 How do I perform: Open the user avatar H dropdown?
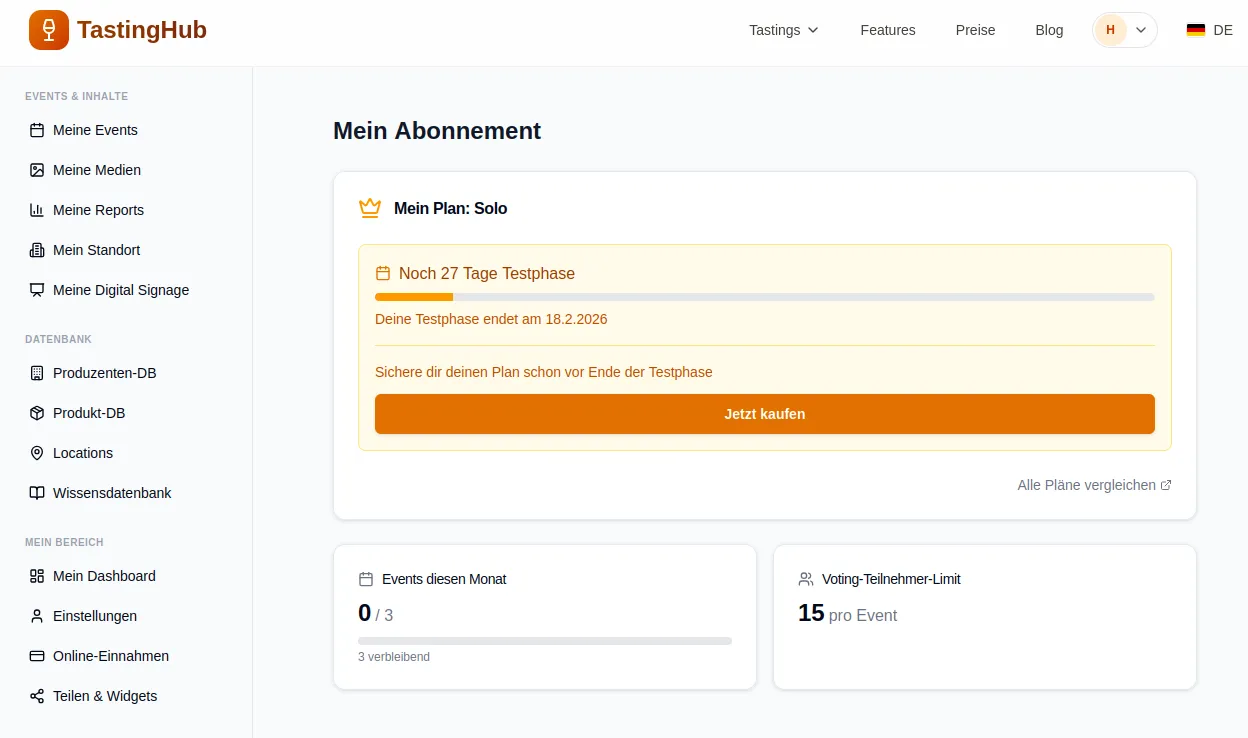tap(1124, 30)
